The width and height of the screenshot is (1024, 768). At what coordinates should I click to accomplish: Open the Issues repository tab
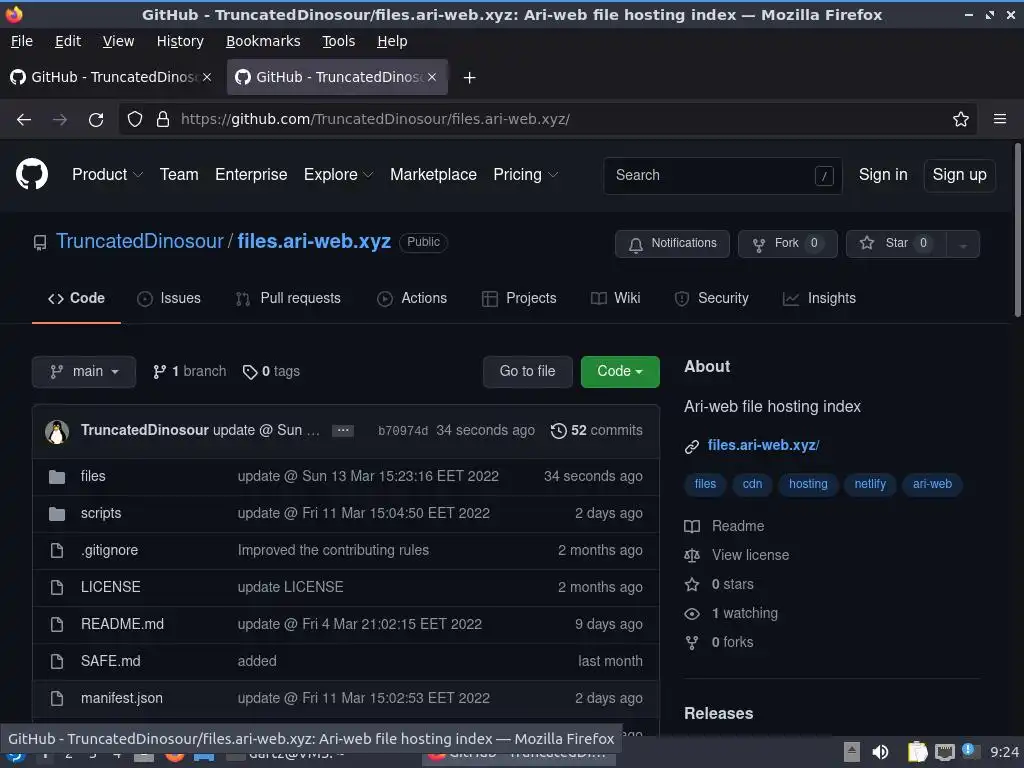click(169, 298)
